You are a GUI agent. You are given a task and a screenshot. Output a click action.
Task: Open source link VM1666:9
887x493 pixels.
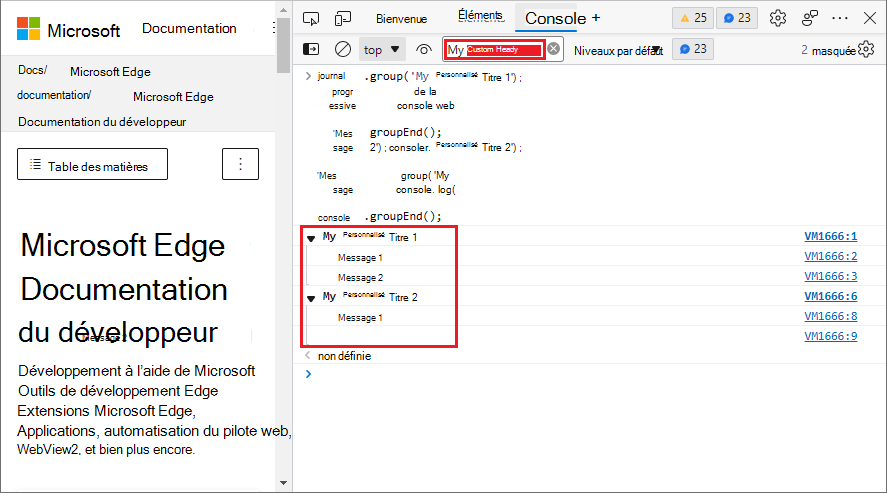(x=830, y=336)
